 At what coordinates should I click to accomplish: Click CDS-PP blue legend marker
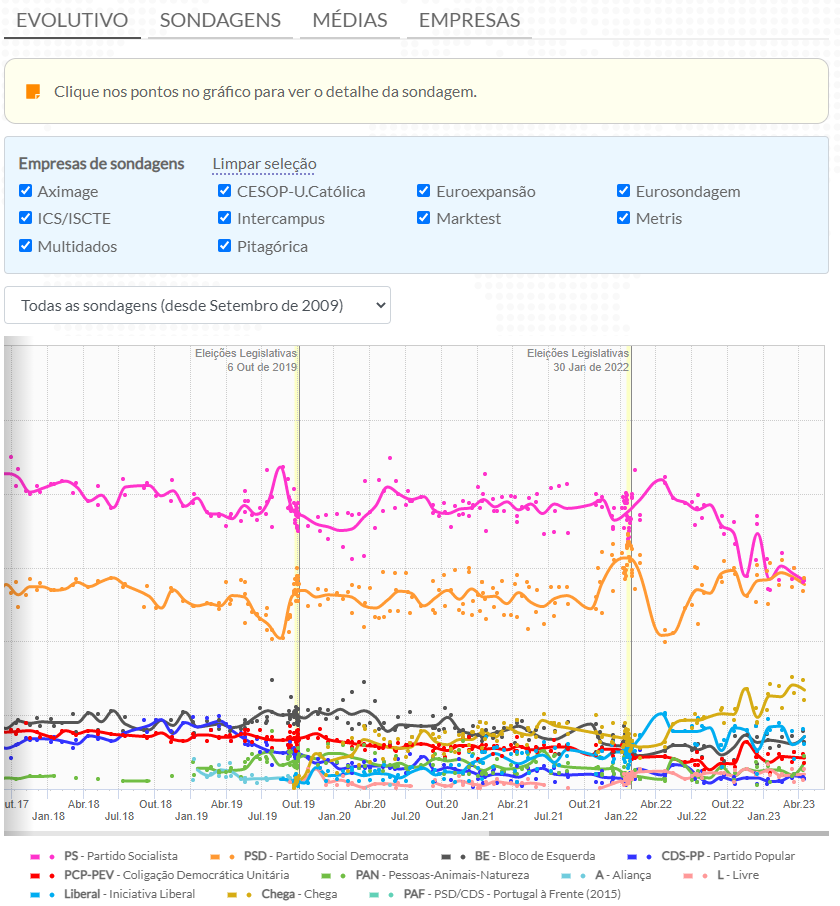coord(640,856)
